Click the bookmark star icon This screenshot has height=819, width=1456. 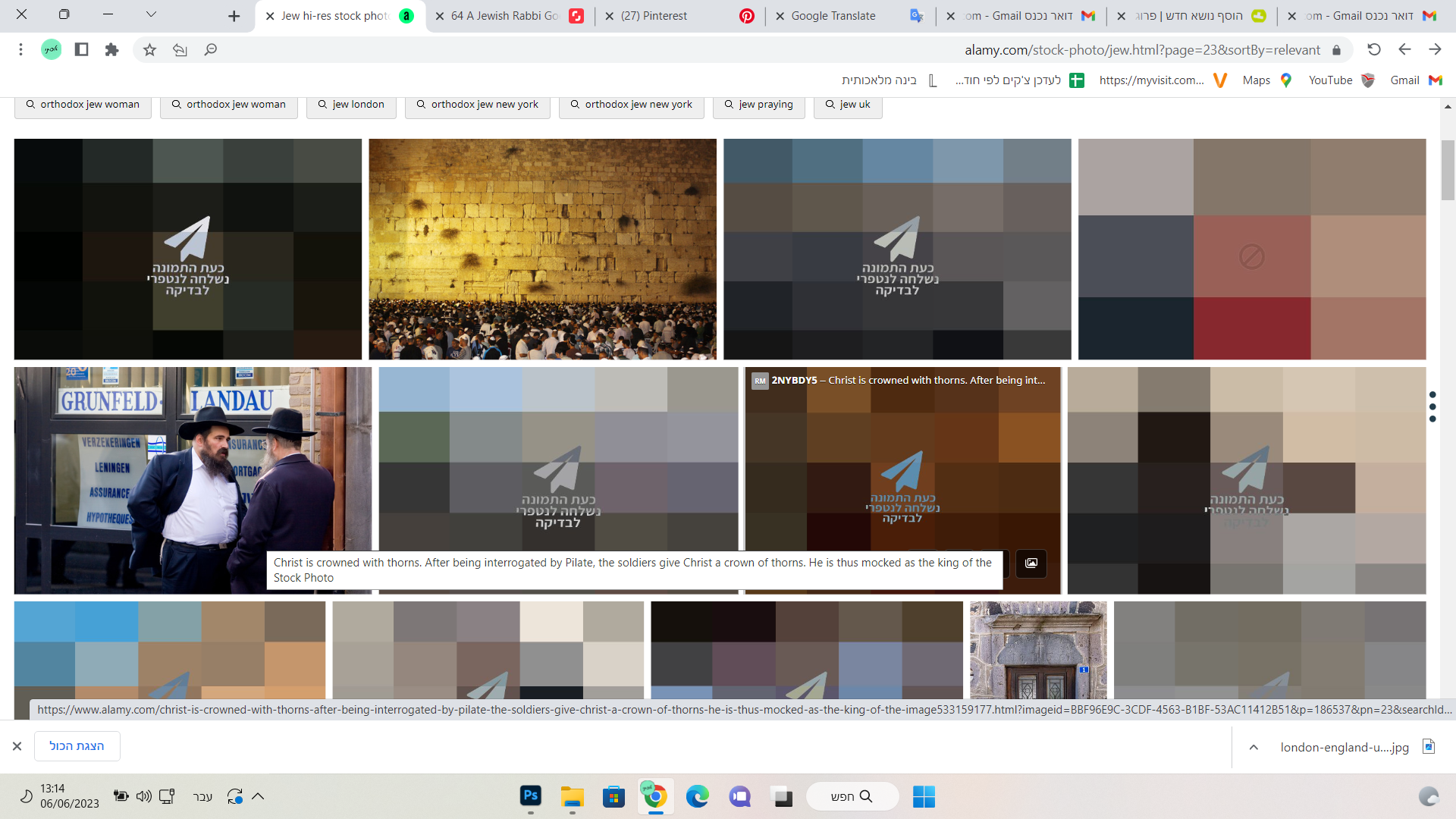pyautogui.click(x=149, y=49)
